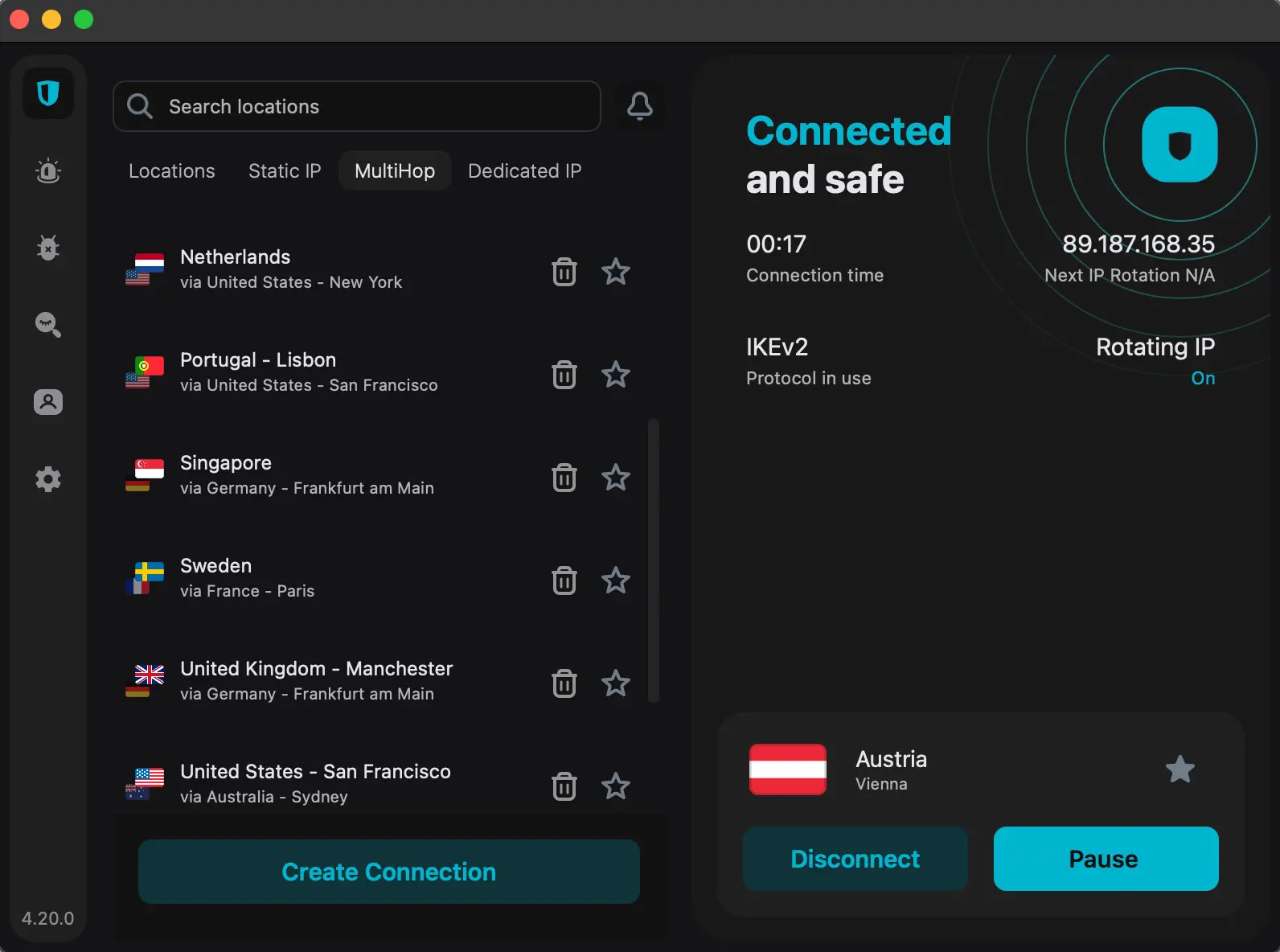Click the Surfshark shield logo in the sidebar
The image size is (1280, 952).
(x=48, y=94)
